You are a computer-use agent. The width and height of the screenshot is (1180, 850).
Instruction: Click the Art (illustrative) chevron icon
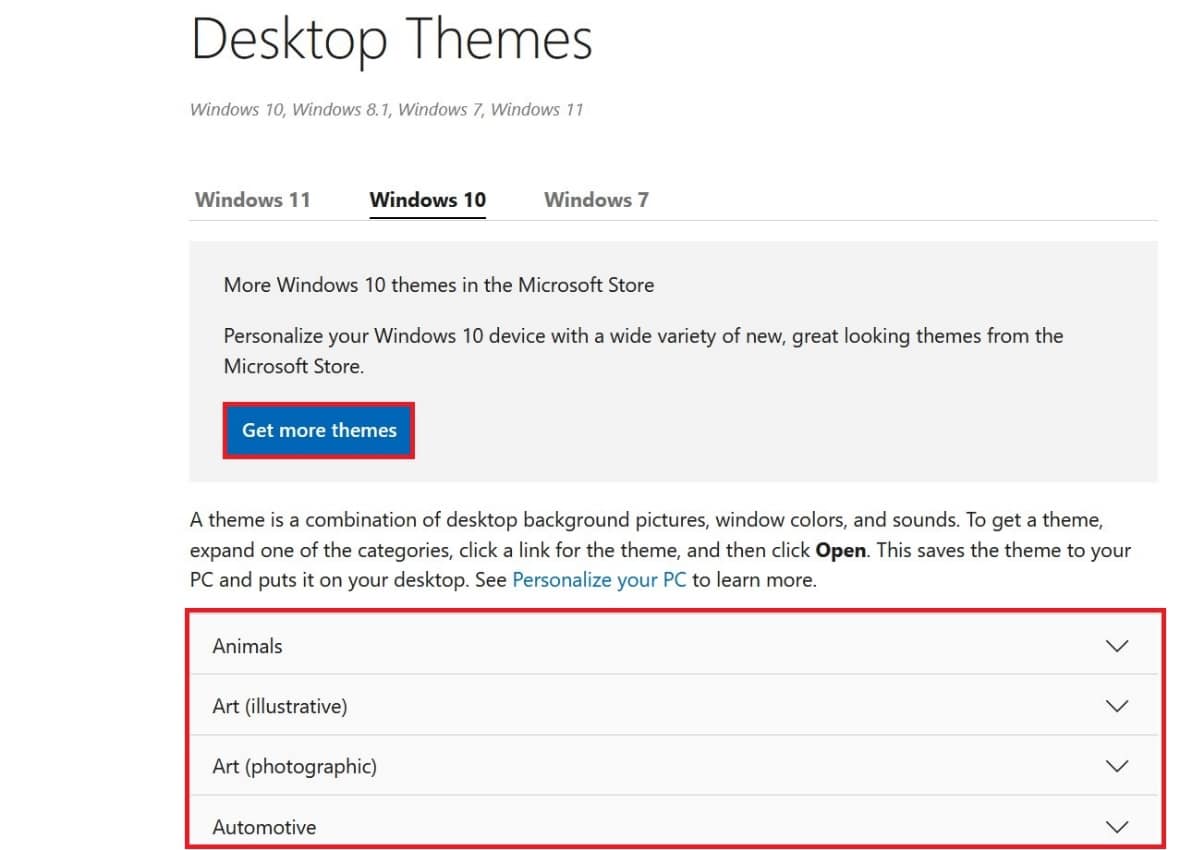pyautogui.click(x=1117, y=706)
